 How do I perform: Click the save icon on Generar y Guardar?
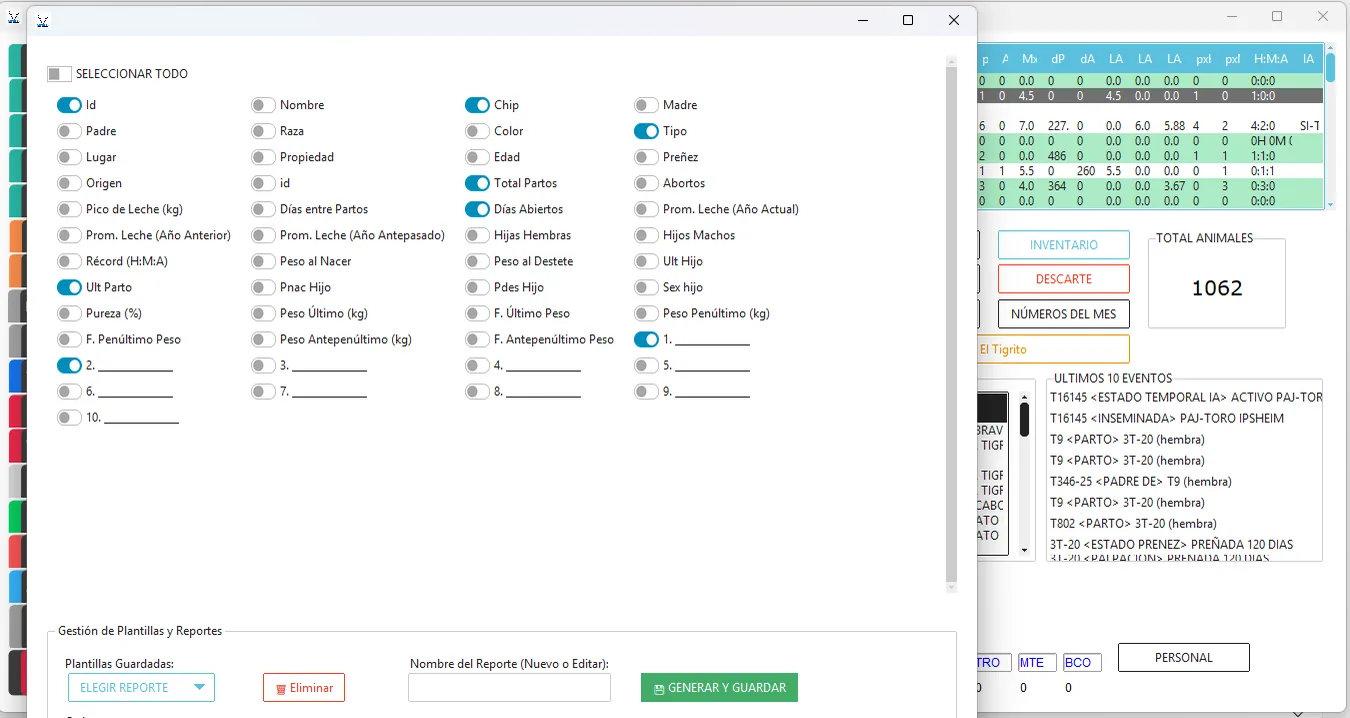(x=659, y=689)
